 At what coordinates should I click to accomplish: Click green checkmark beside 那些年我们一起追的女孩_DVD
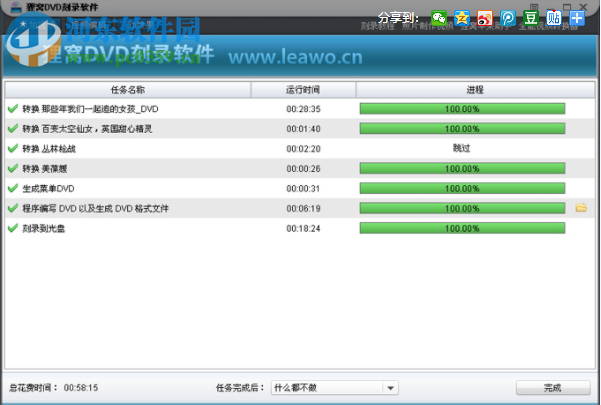tap(13, 108)
